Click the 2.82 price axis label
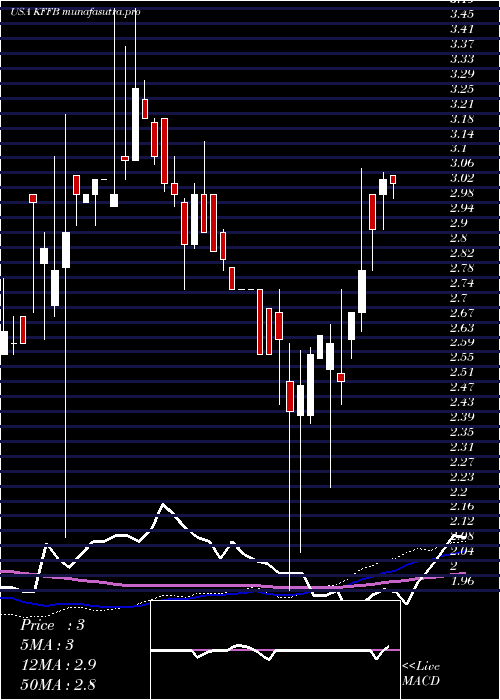500x700 pixels. click(x=462, y=253)
